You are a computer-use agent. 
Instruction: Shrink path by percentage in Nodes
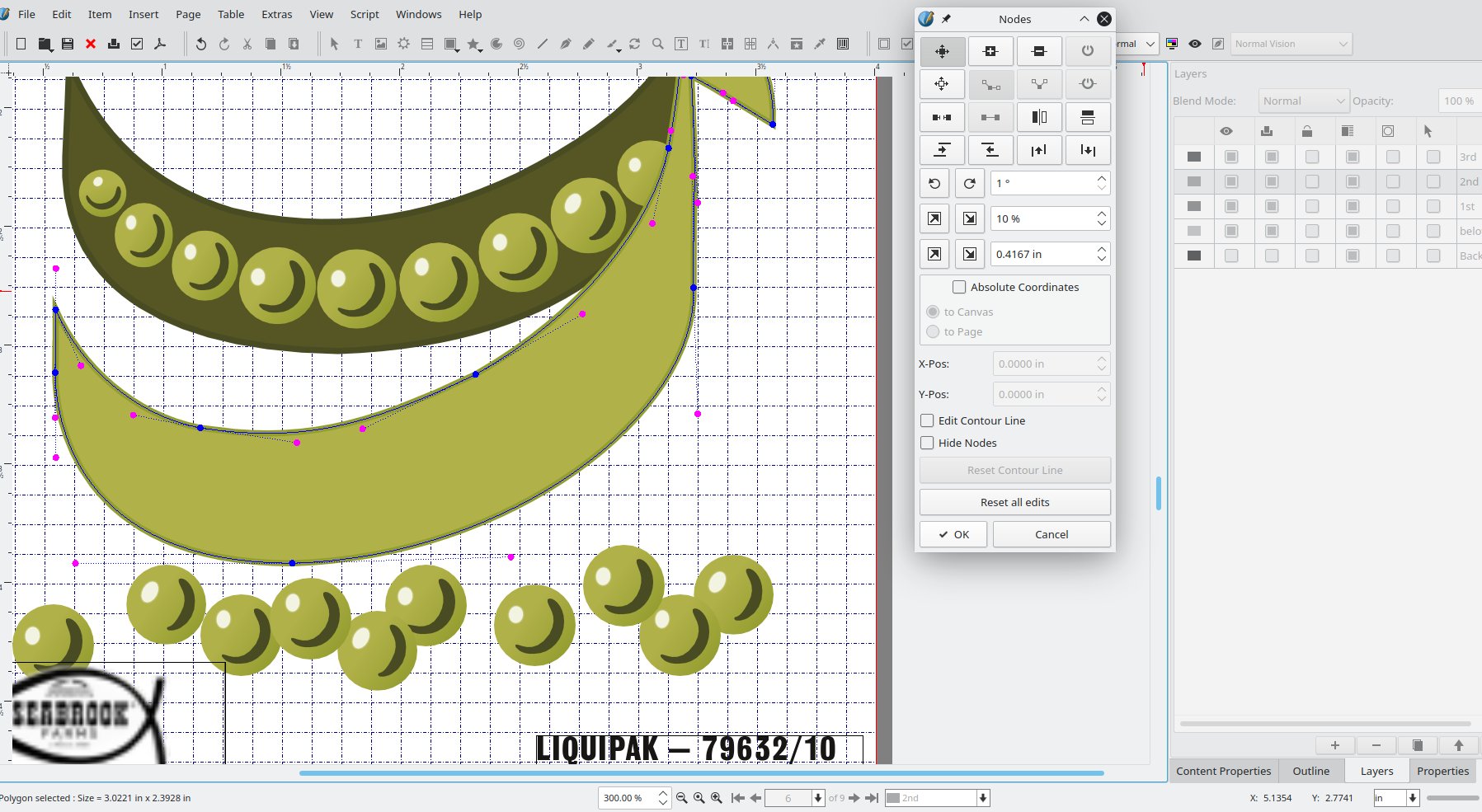[x=970, y=218]
